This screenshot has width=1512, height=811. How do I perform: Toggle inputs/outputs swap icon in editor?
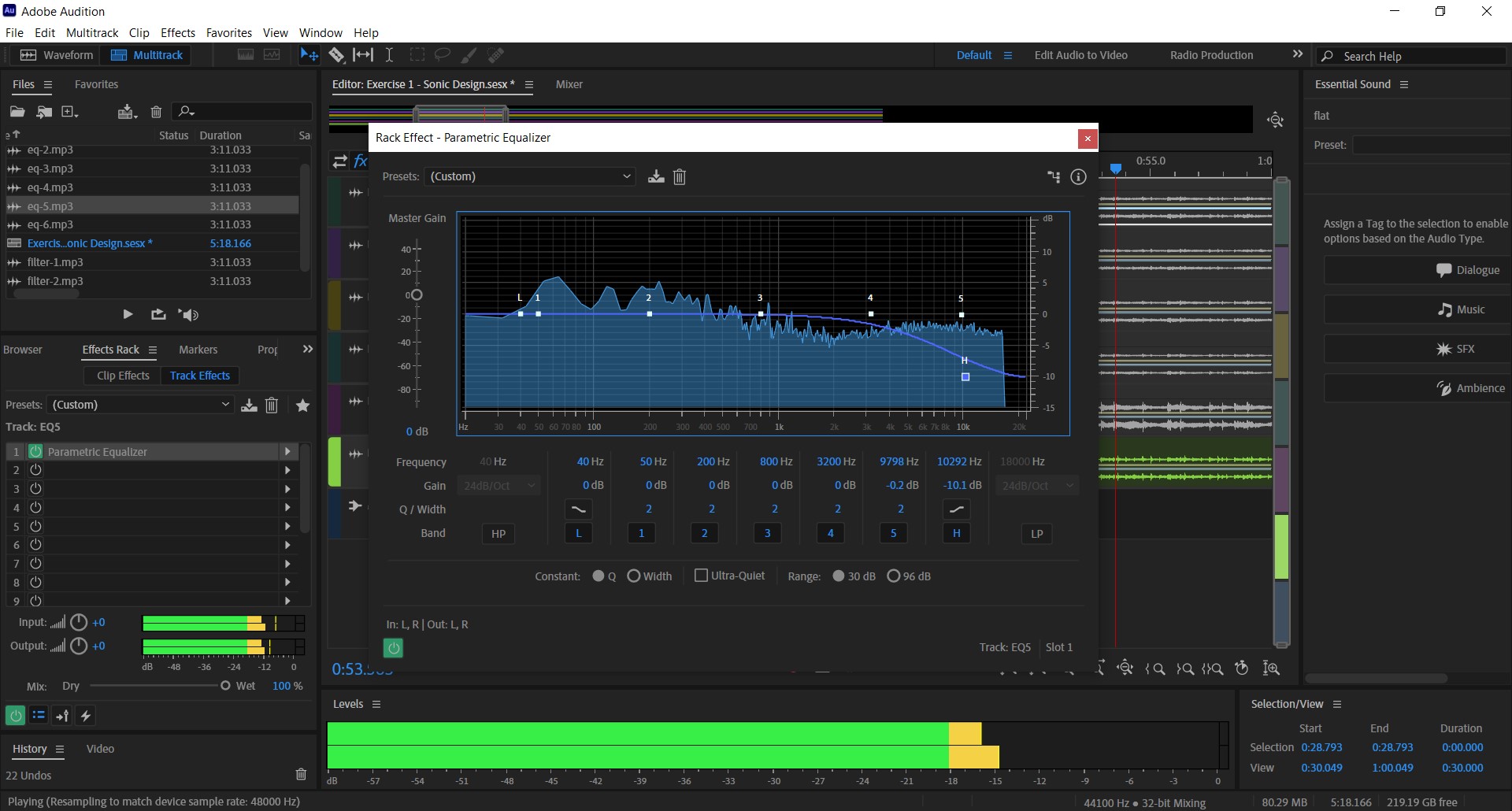pyautogui.click(x=339, y=161)
